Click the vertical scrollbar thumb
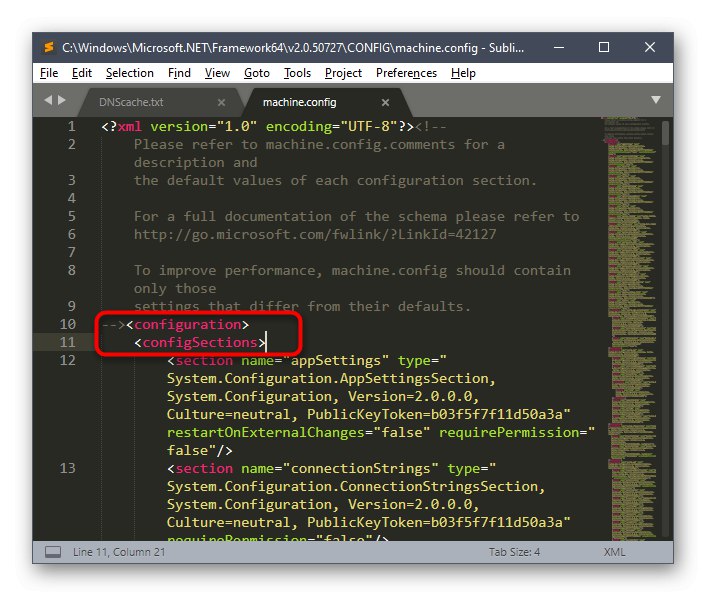 click(665, 133)
